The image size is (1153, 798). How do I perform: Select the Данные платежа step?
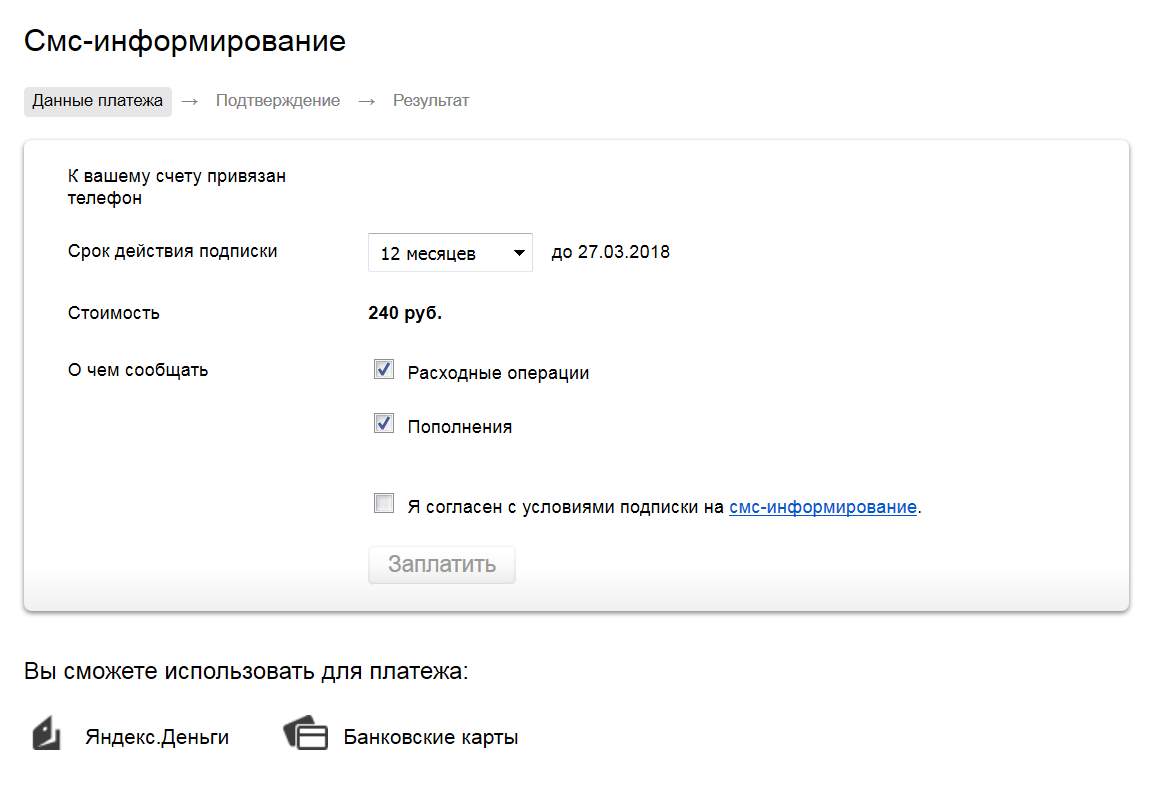pyautogui.click(x=98, y=101)
